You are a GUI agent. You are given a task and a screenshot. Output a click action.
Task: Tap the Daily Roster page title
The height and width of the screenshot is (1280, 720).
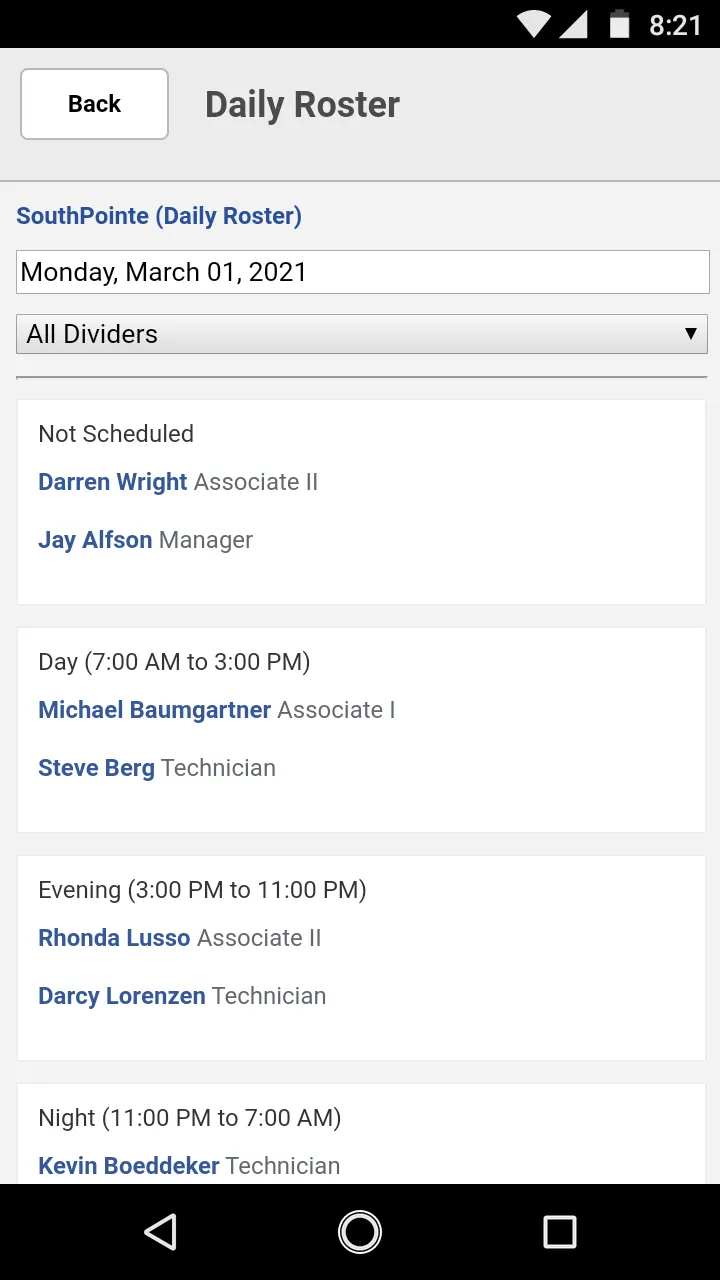(302, 104)
